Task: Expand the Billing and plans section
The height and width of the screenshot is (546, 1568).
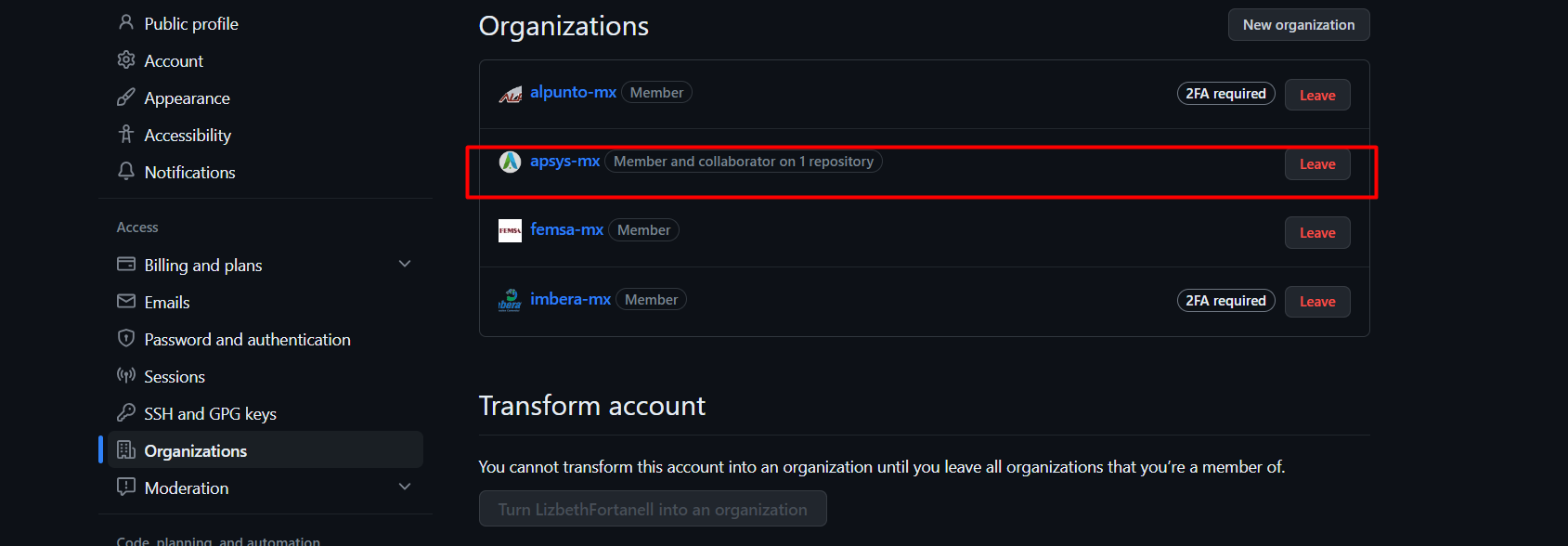Action: click(x=405, y=265)
